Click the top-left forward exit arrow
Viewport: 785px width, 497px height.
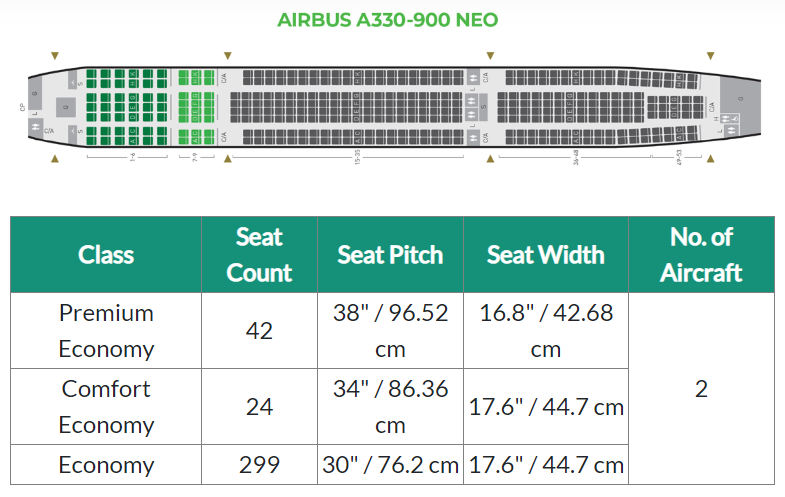click(x=55, y=56)
